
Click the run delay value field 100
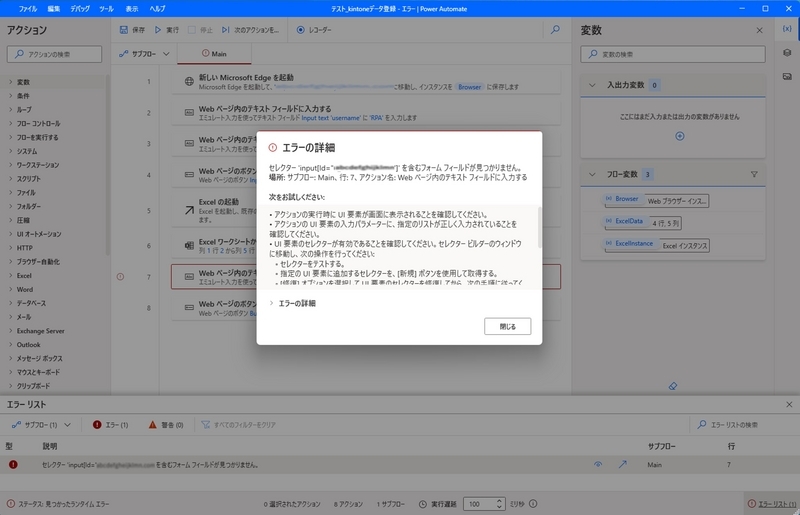(479, 504)
